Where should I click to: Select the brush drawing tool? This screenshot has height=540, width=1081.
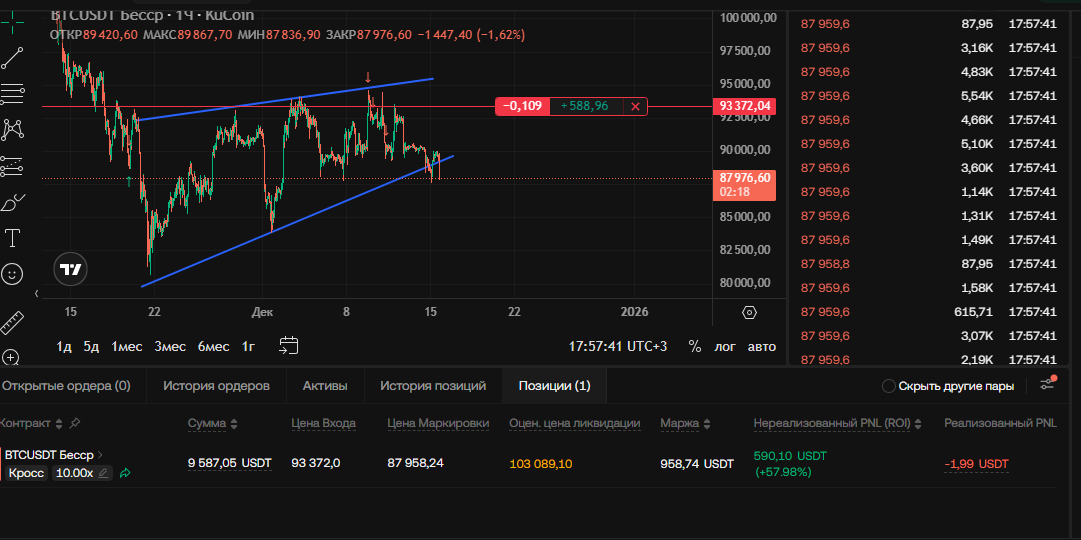12,203
